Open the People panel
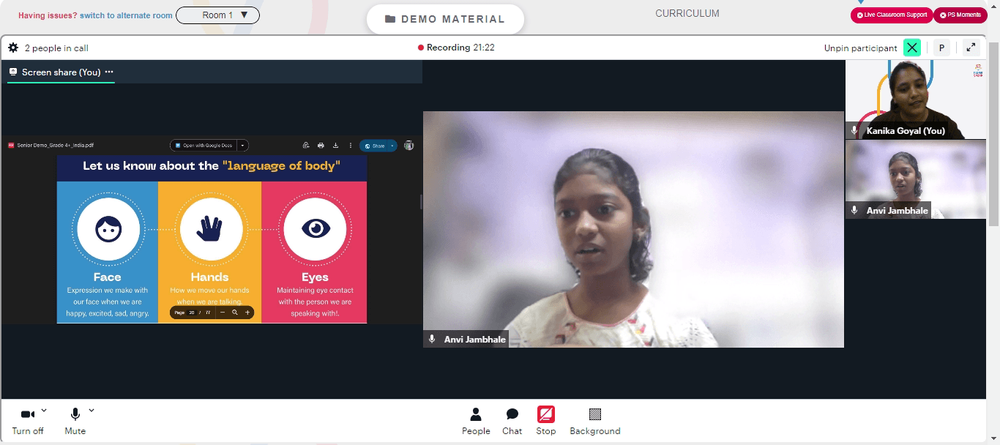 point(476,421)
